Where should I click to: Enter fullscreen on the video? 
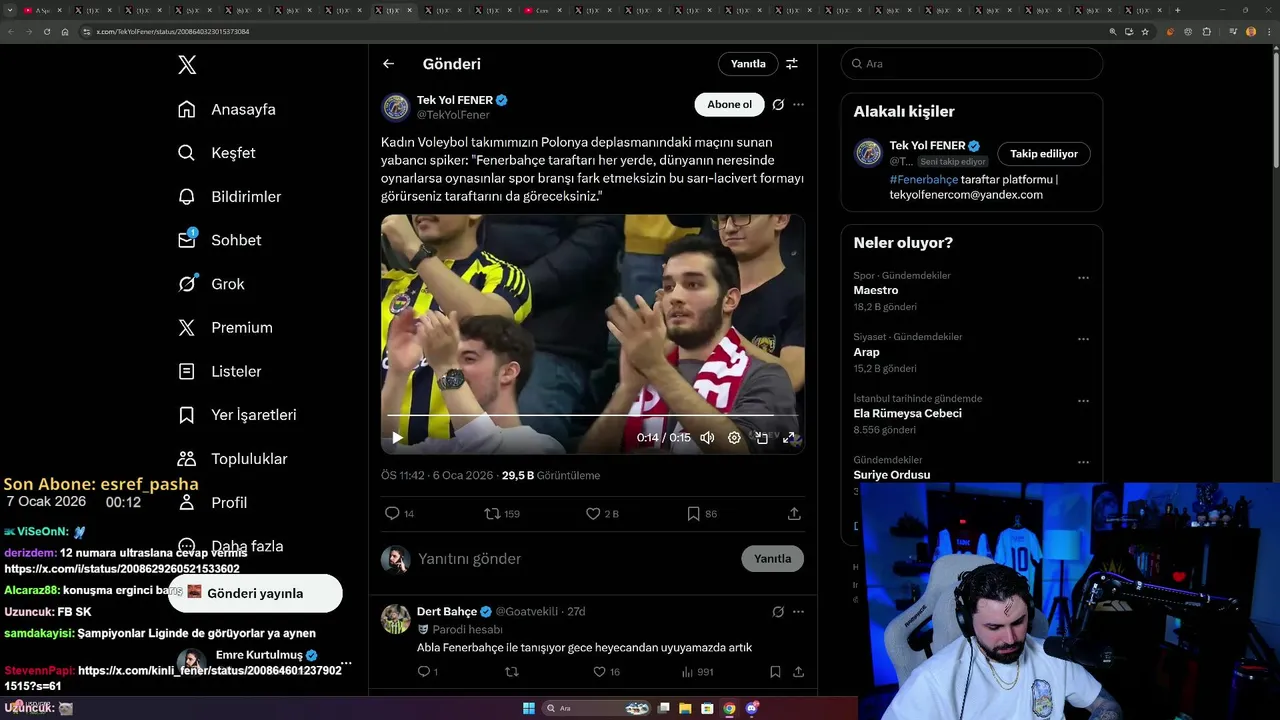789,438
